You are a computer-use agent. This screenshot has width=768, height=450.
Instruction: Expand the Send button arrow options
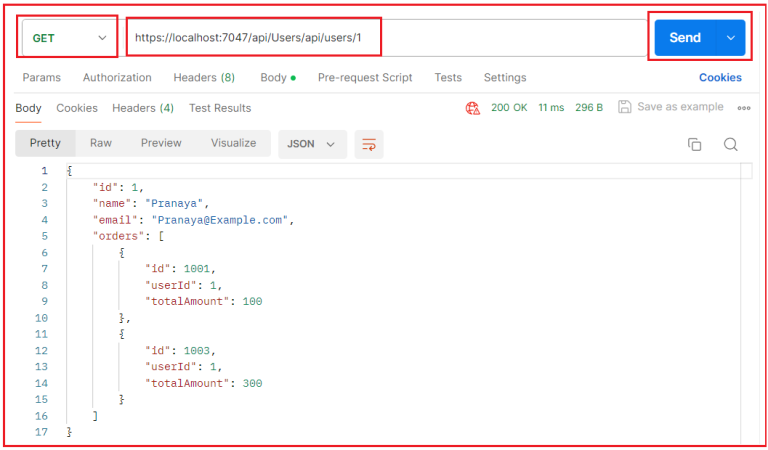pos(730,38)
